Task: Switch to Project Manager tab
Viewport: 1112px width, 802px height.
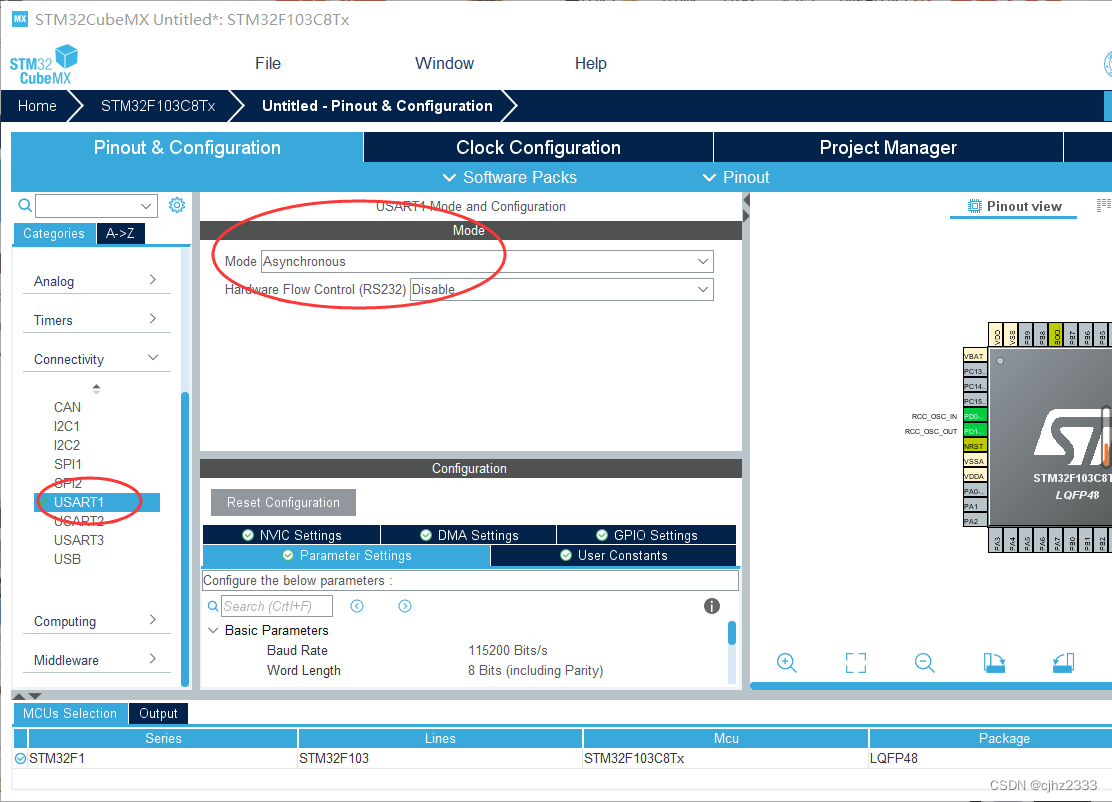Action: (x=888, y=147)
